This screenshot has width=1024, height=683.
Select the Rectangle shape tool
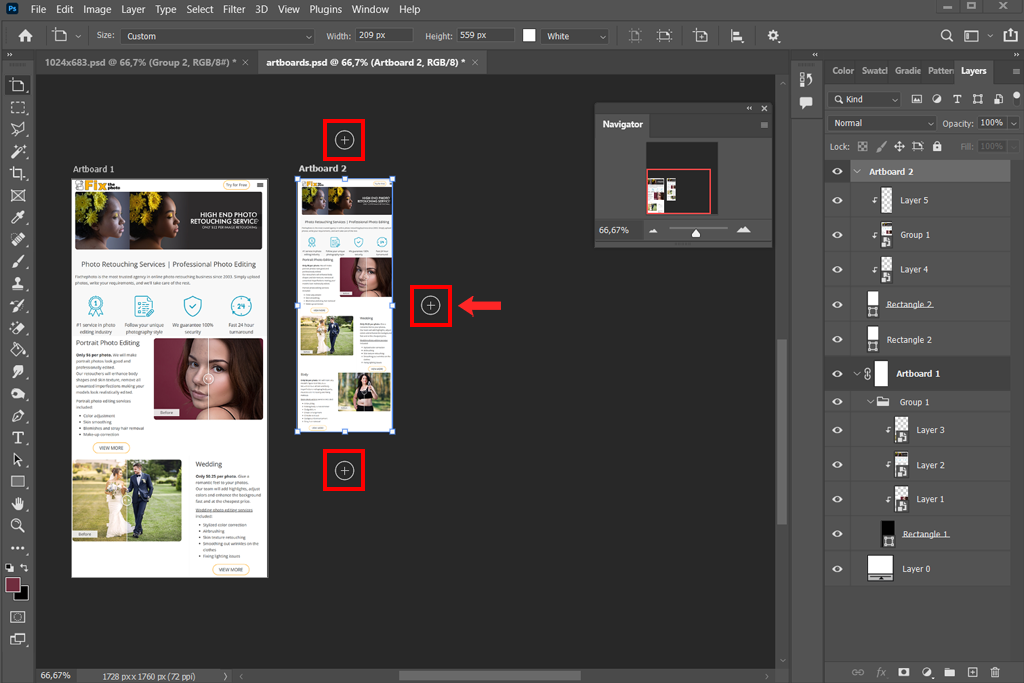pyautogui.click(x=18, y=482)
